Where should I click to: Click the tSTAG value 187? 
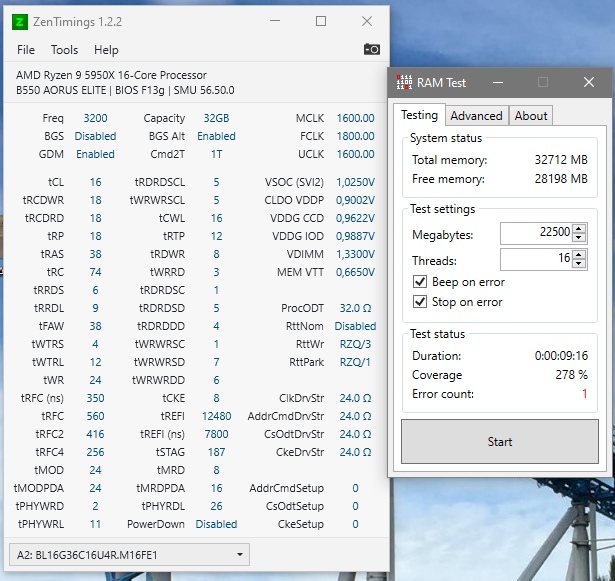pos(217,452)
